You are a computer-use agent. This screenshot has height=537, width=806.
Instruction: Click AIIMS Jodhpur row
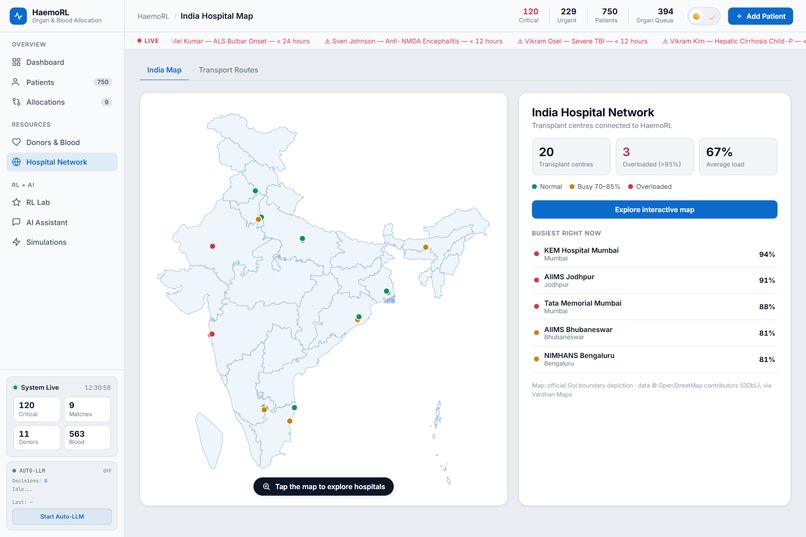[654, 281]
